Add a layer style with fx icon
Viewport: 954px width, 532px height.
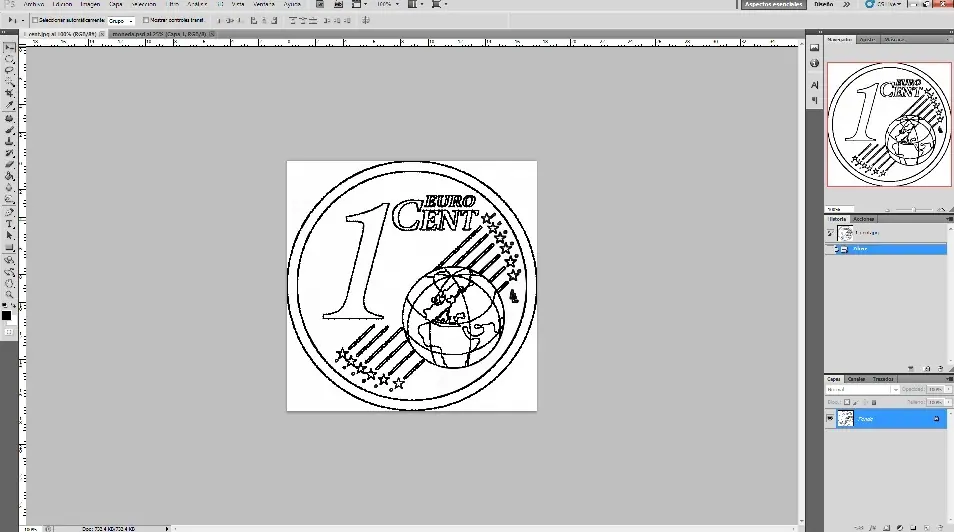(x=873, y=528)
